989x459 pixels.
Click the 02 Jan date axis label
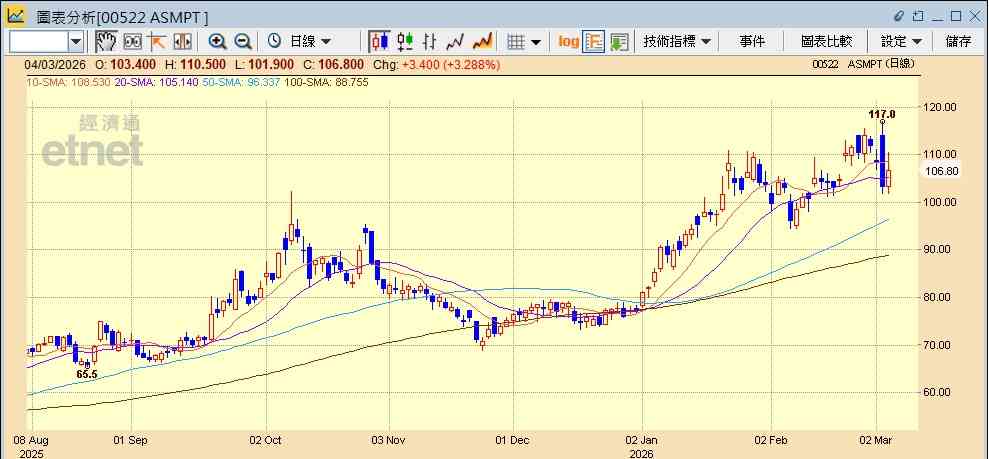pyautogui.click(x=642, y=439)
